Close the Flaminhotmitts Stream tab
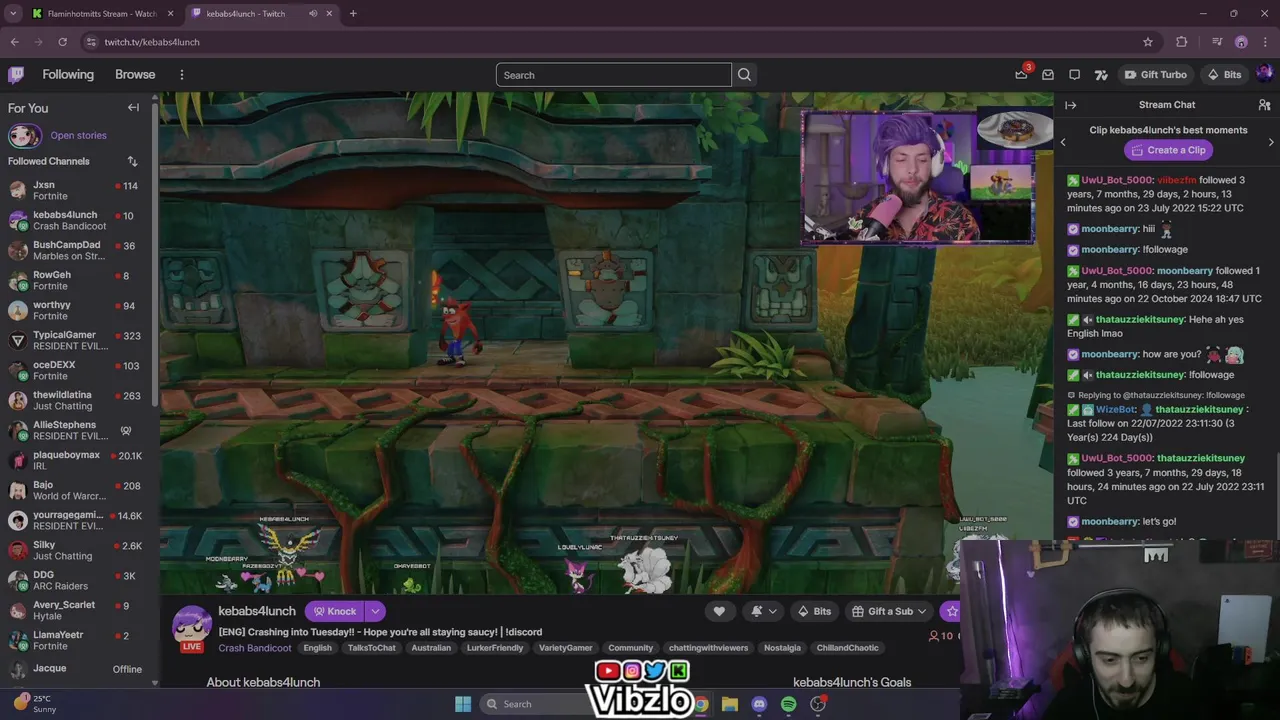The width and height of the screenshot is (1280, 720). (x=170, y=14)
